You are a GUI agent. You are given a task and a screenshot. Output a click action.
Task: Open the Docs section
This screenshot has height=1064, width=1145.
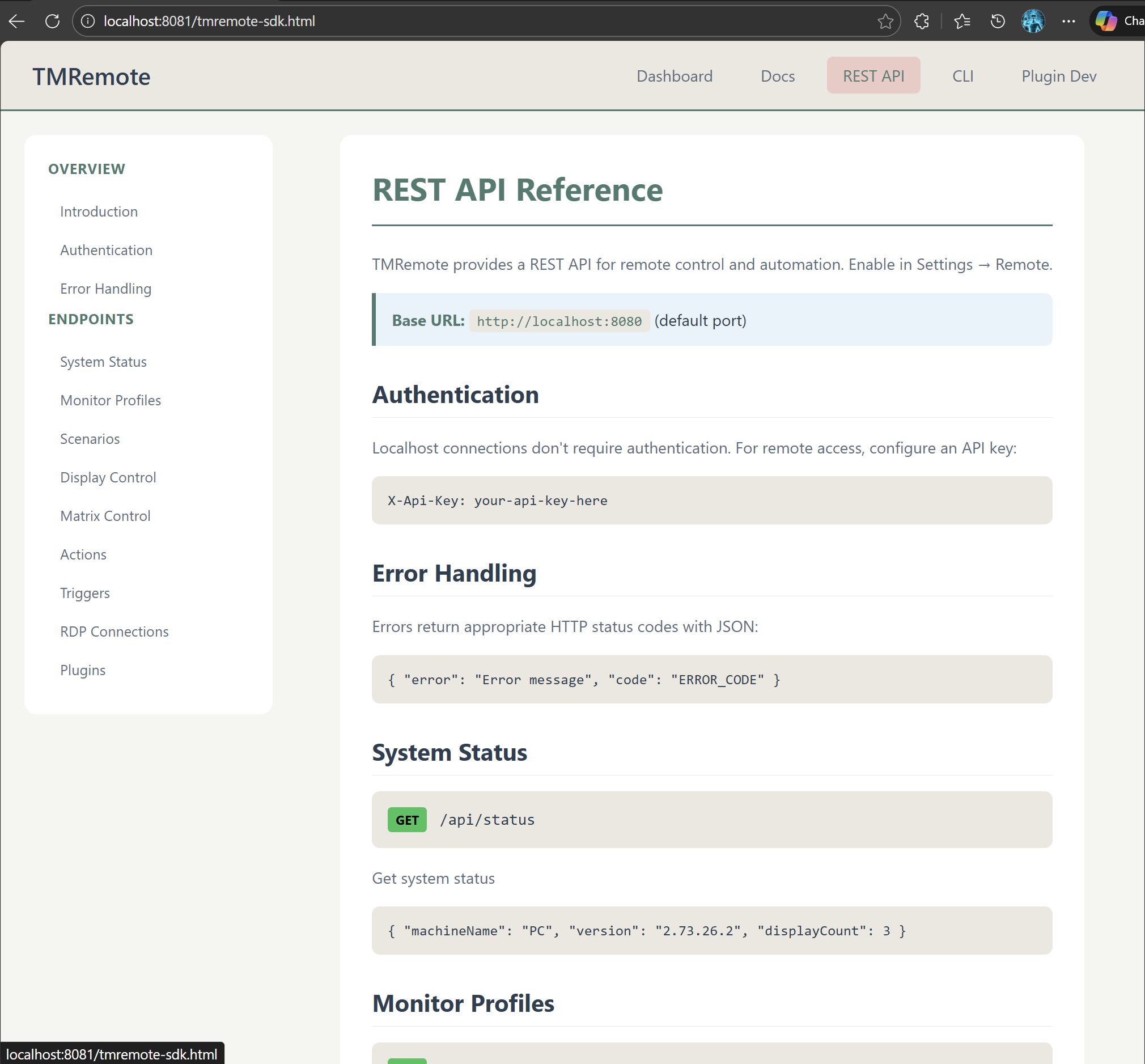pos(778,75)
